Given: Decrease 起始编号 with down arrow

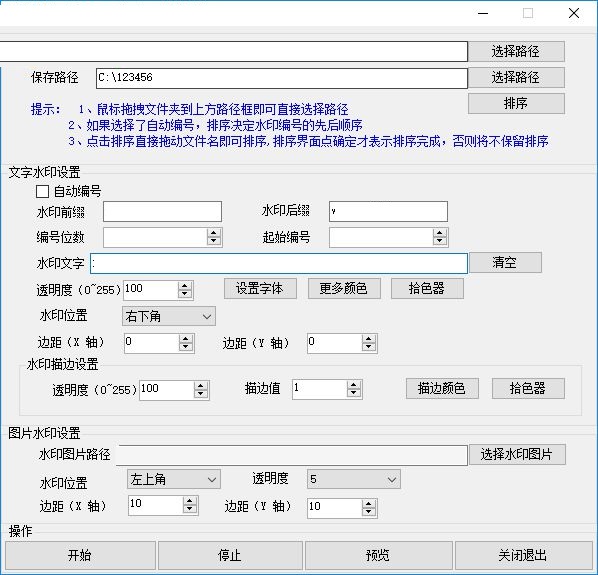Looking at the screenshot, I should tap(440, 241).
